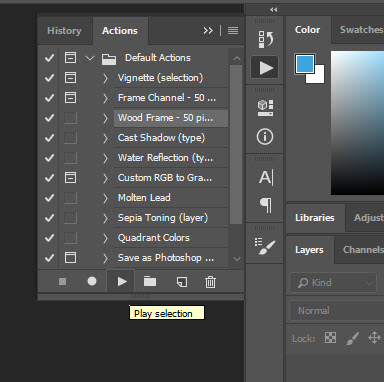Select the Save as Photoshop action
Image resolution: width=384 pixels, height=382 pixels.
pos(171,258)
